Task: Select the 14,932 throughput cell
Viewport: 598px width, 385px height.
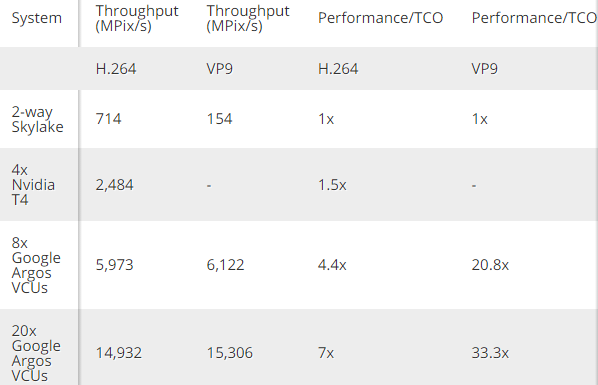Action: 119,353
